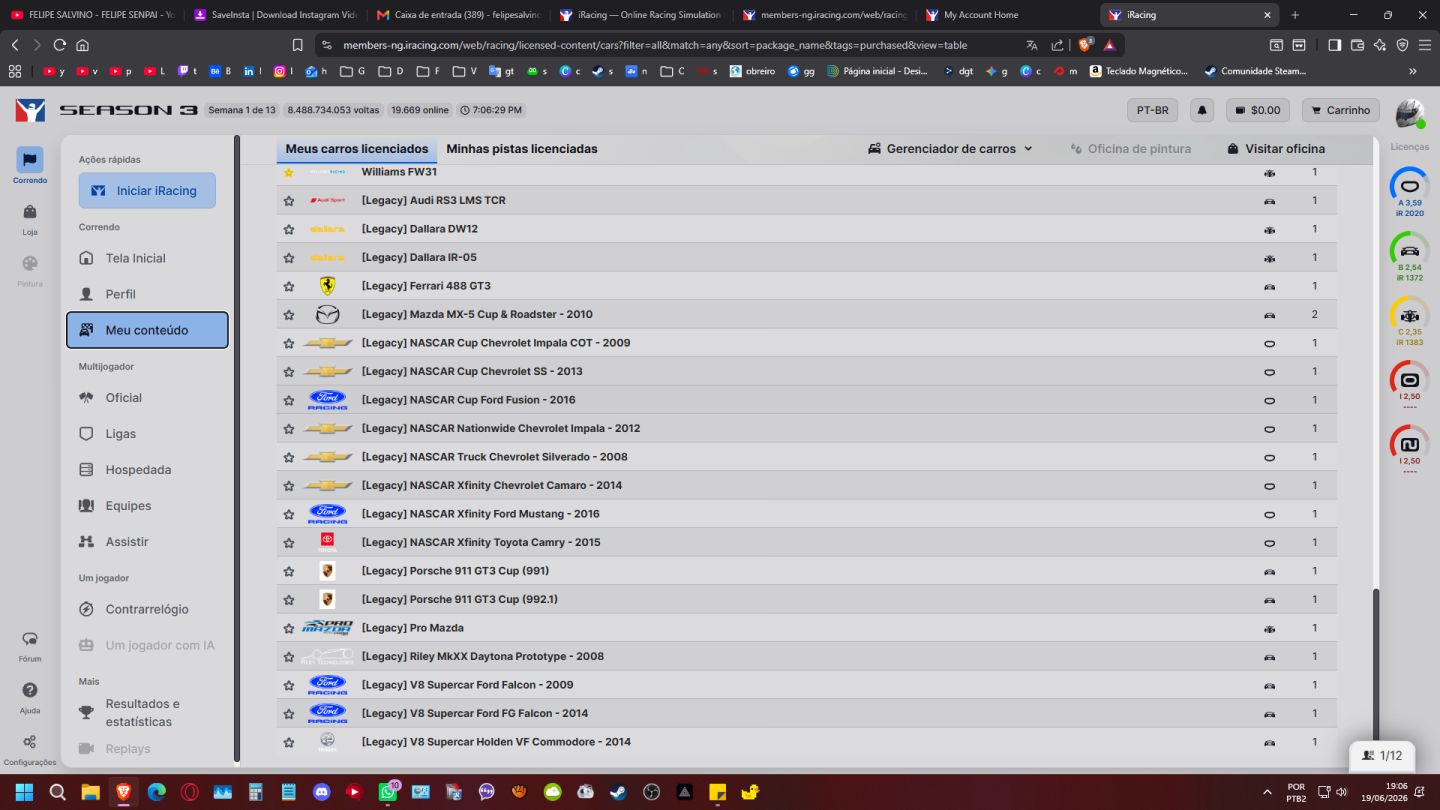Open the Oficial menu item
This screenshot has height=810, width=1440.
[x=147, y=398]
